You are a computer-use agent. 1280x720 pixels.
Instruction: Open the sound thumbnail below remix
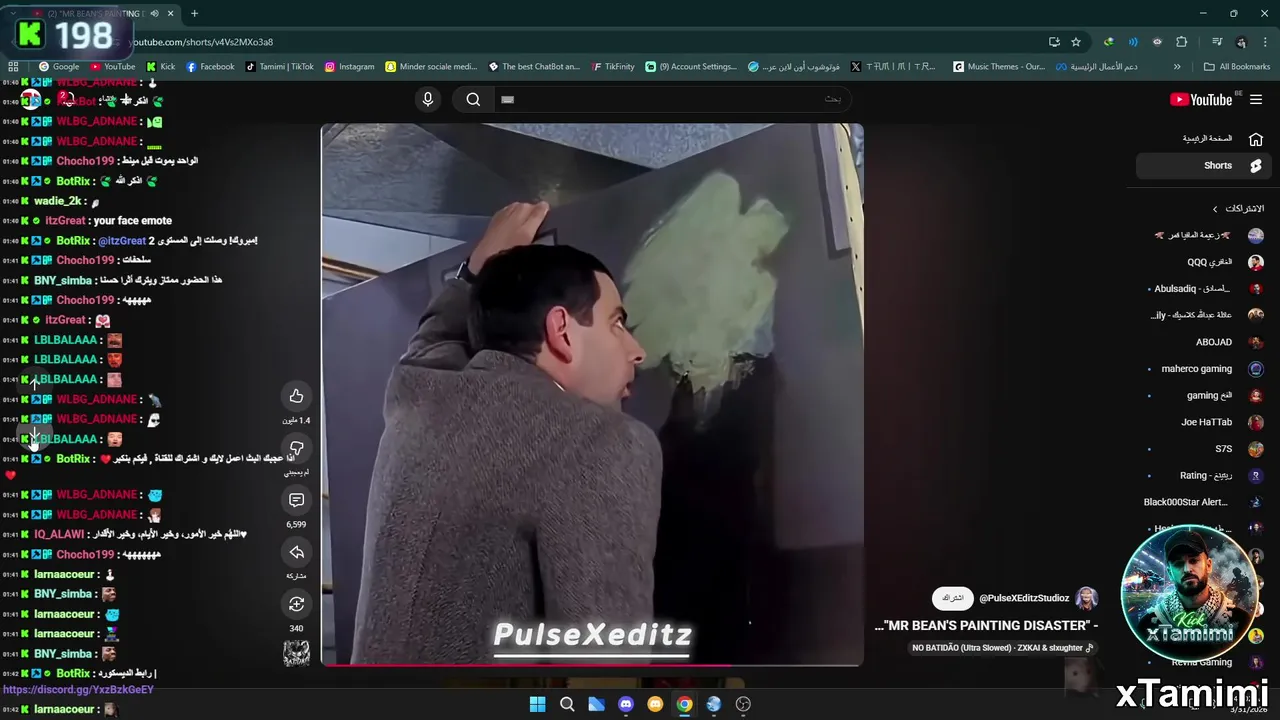296,653
